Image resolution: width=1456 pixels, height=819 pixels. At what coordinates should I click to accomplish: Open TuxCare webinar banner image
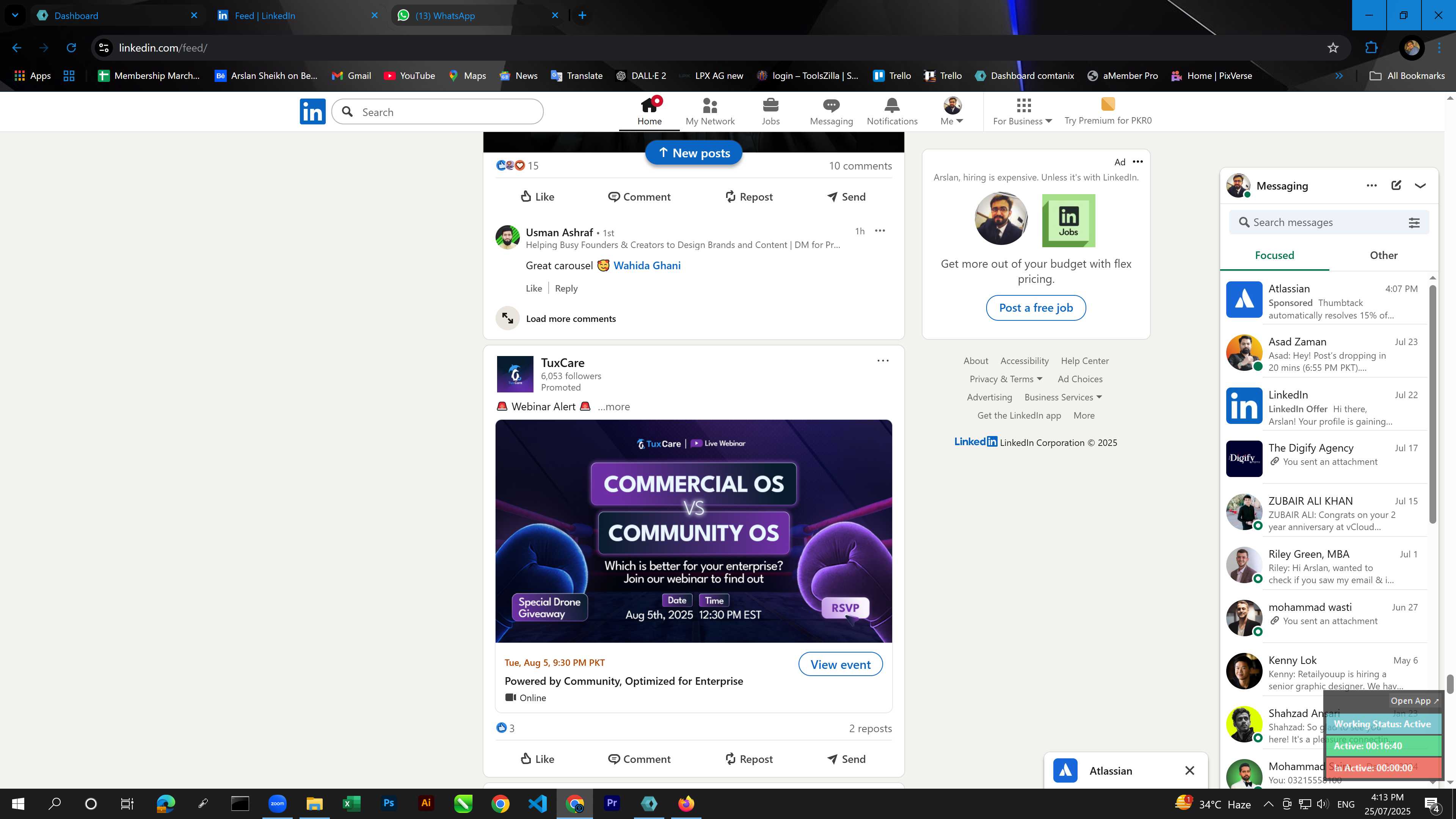(693, 531)
